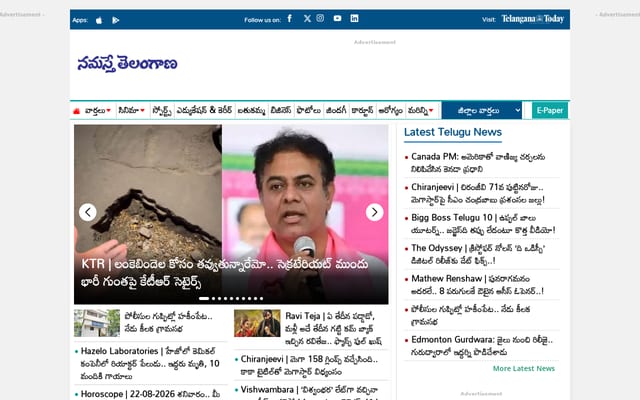Read the Hazelo Laboratories article
This screenshot has height=400, width=640.
point(150,363)
